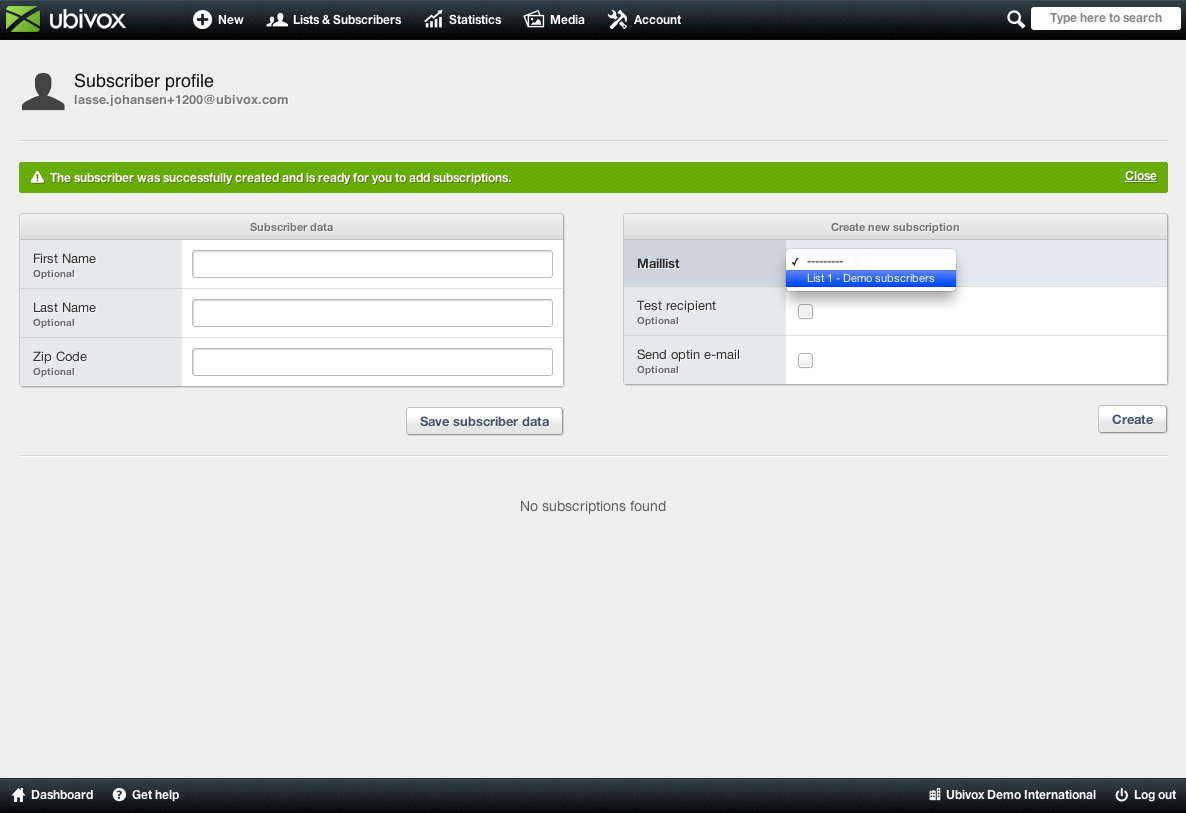Tick the Send optin e-mail checkbox

pos(806,361)
